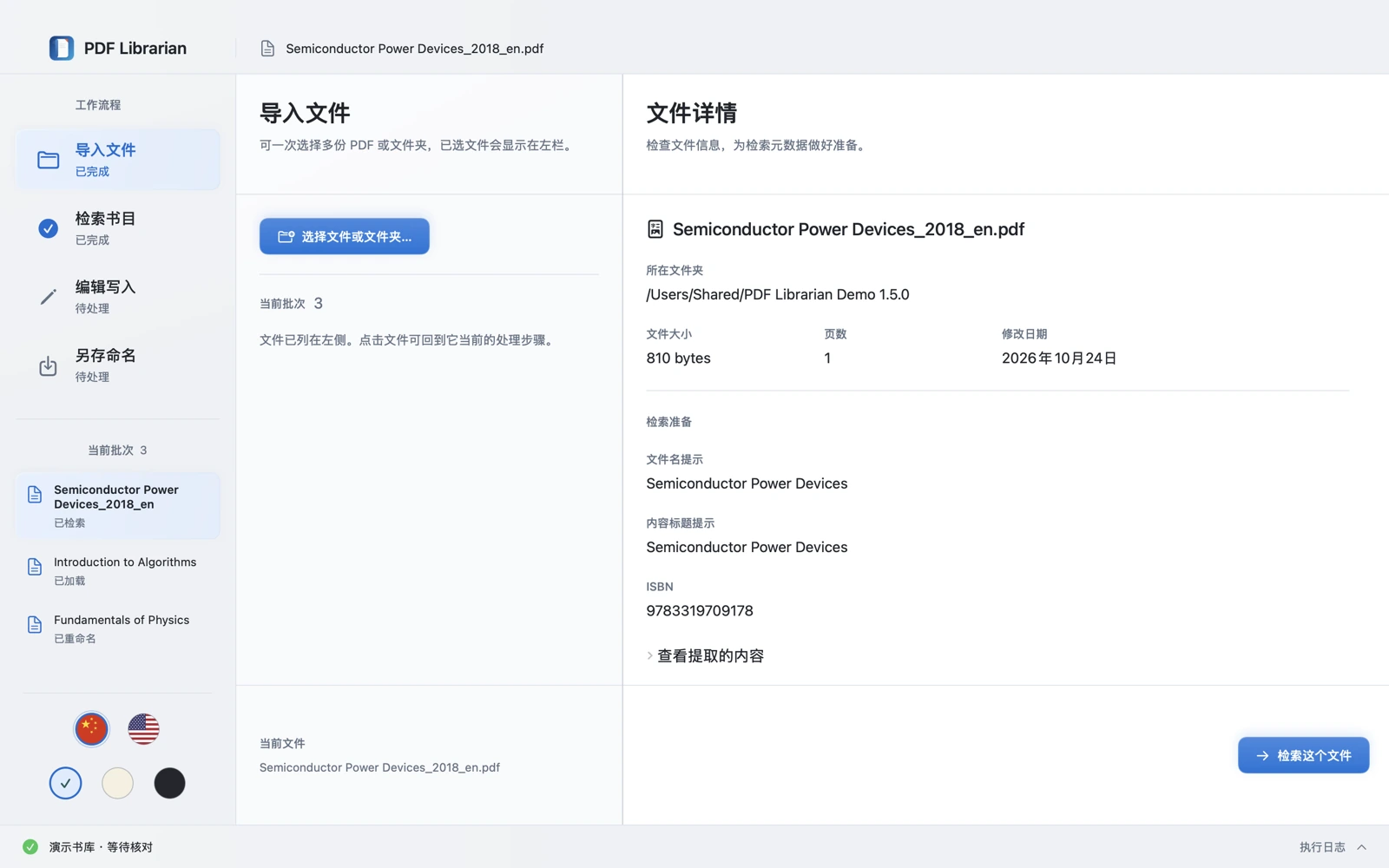Expand 查看提取的内容 section

tap(706, 656)
